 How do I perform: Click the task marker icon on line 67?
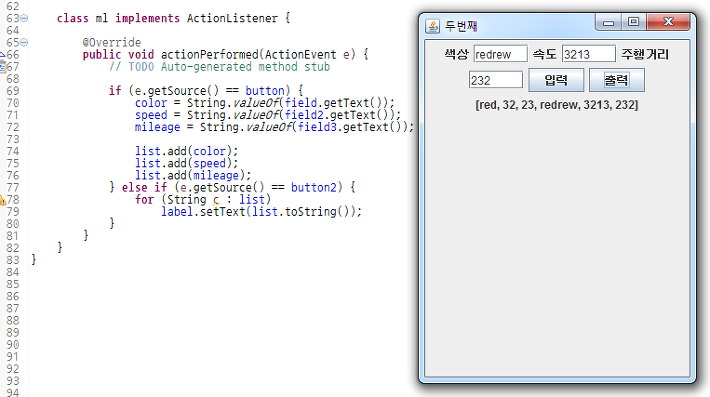click(2, 67)
